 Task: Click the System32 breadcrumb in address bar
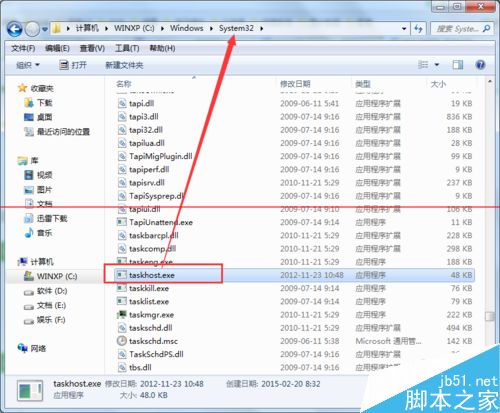click(236, 28)
